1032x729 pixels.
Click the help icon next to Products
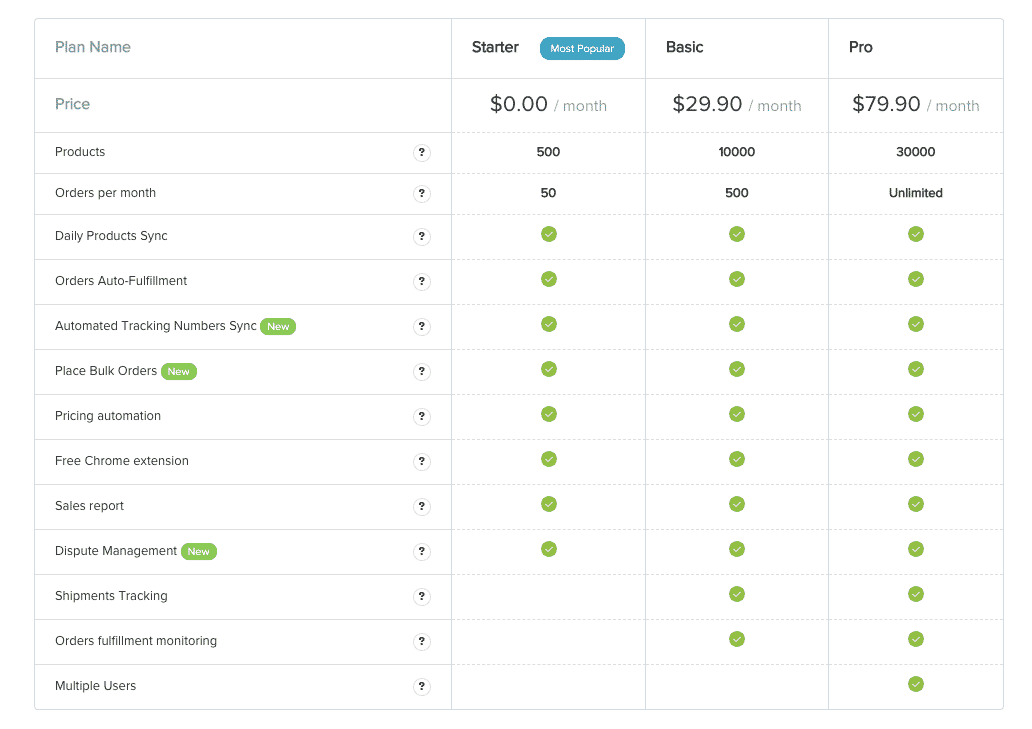[x=422, y=153]
